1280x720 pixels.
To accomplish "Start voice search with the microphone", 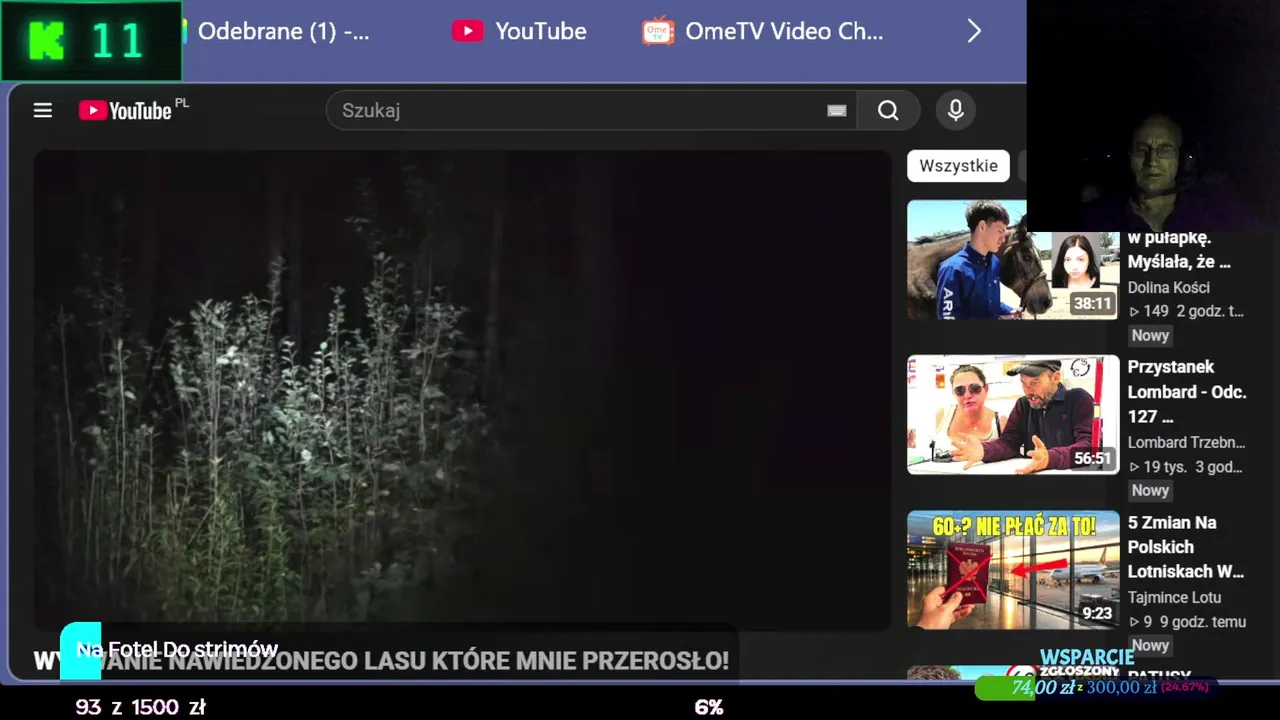I will pos(956,110).
